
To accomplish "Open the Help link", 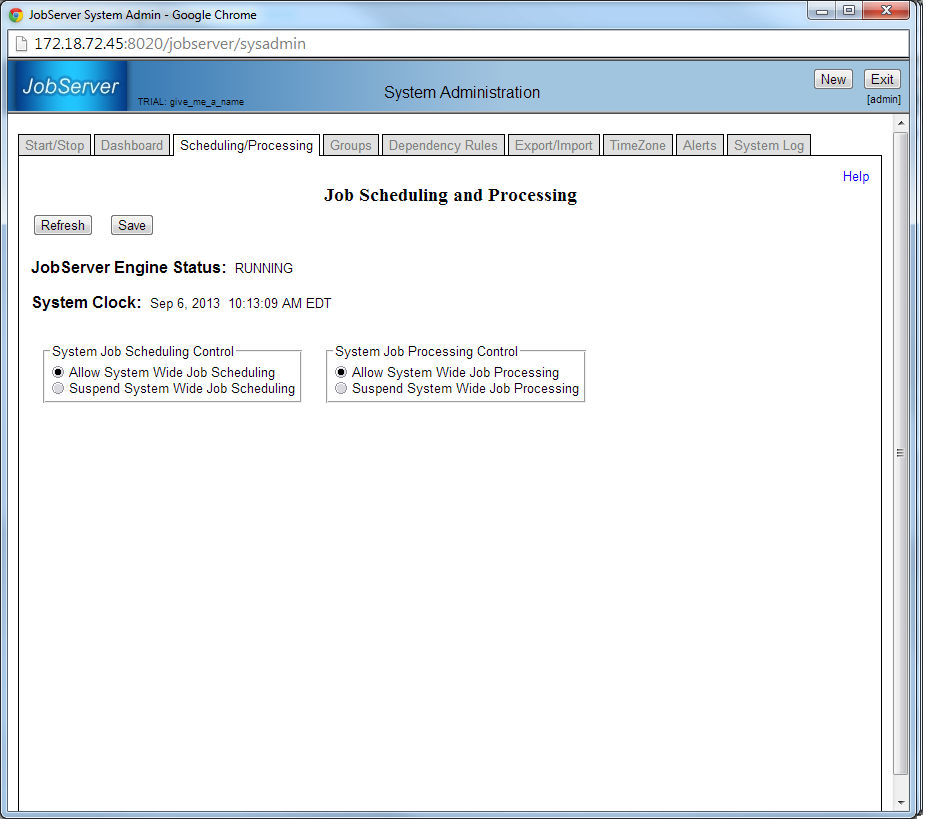I will coord(856,176).
